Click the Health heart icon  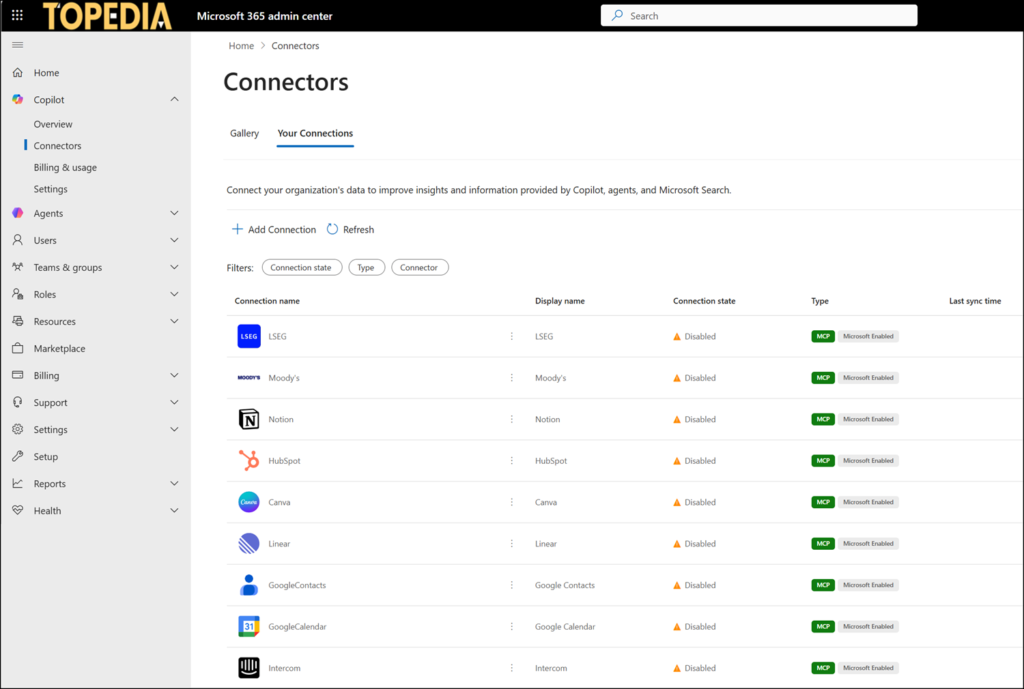tap(18, 510)
